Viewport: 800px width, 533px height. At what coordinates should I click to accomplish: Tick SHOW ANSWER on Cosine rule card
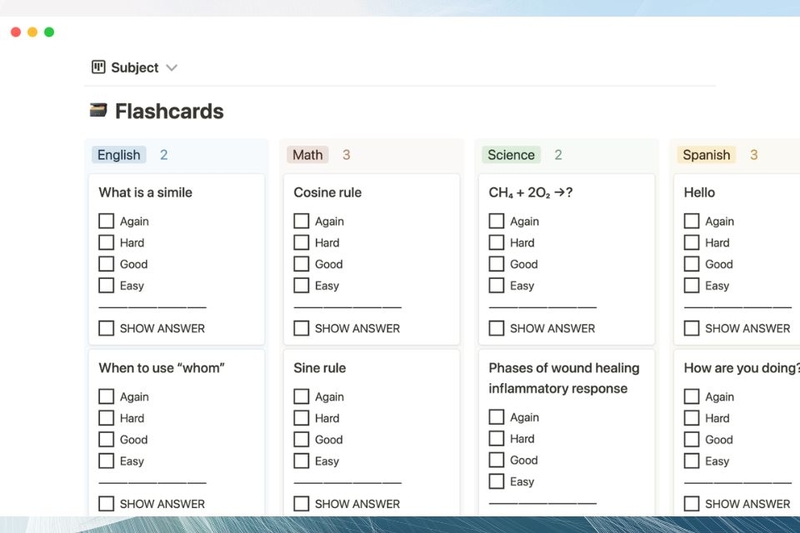pyautogui.click(x=301, y=328)
